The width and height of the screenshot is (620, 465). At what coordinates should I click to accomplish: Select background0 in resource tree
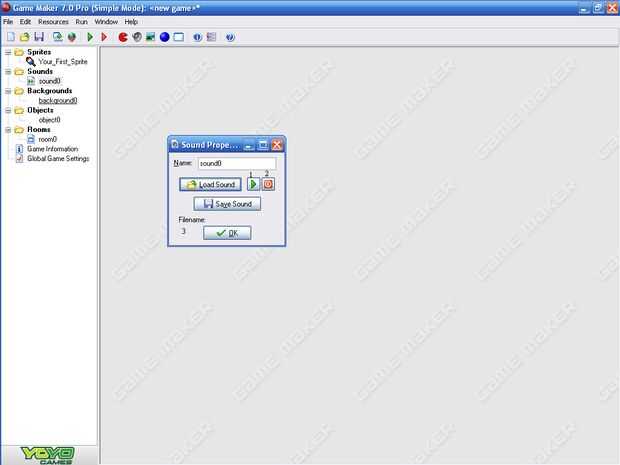click(58, 100)
